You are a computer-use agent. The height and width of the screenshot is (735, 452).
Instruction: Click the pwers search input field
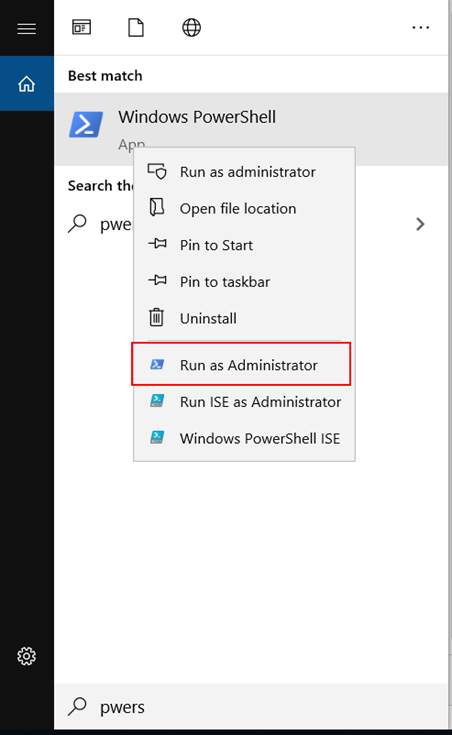tap(251, 706)
